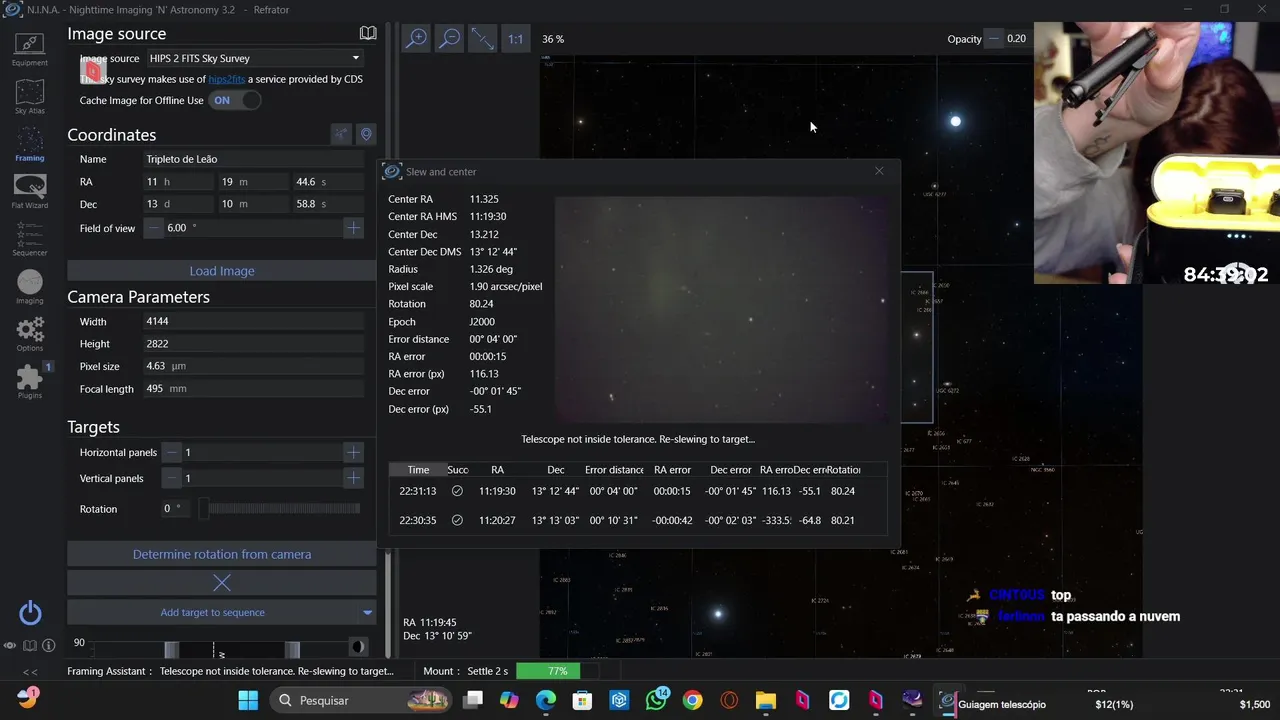Click the Dec seconds field showing 58.8
This screenshot has height=720, width=1280.
(327, 204)
